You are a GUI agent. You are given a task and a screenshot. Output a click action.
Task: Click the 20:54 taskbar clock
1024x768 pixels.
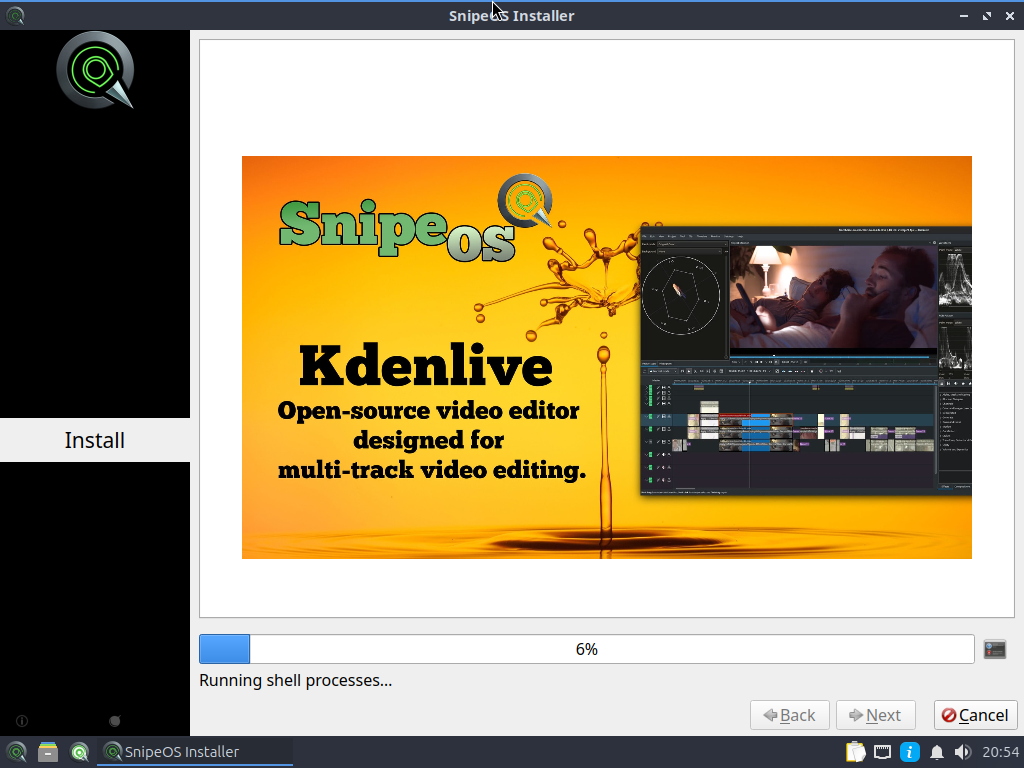coord(1000,752)
